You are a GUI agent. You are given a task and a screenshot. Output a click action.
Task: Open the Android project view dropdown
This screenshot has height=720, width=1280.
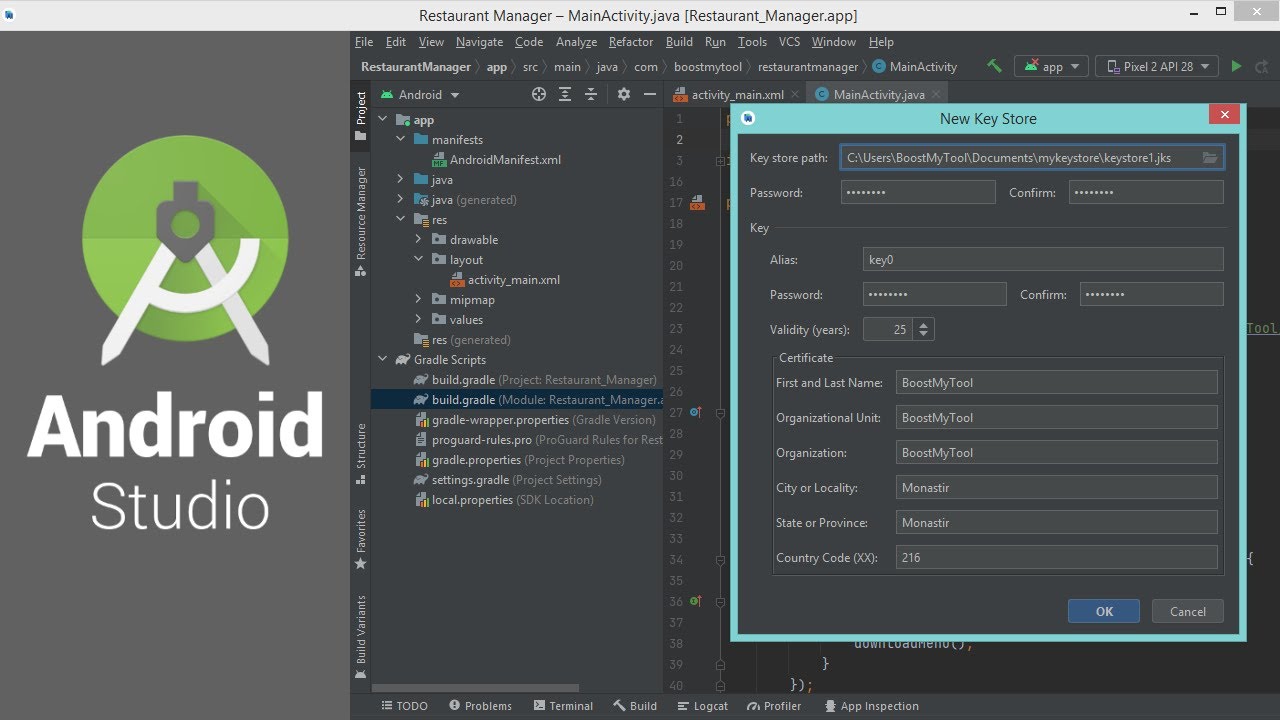click(x=420, y=95)
